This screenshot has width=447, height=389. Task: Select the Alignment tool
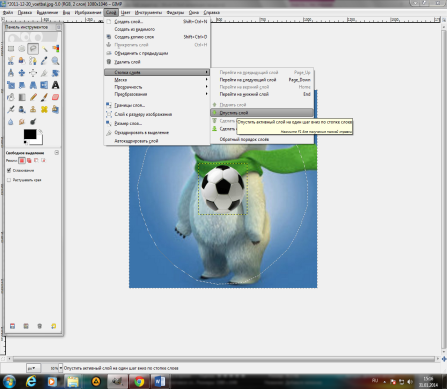33,73
